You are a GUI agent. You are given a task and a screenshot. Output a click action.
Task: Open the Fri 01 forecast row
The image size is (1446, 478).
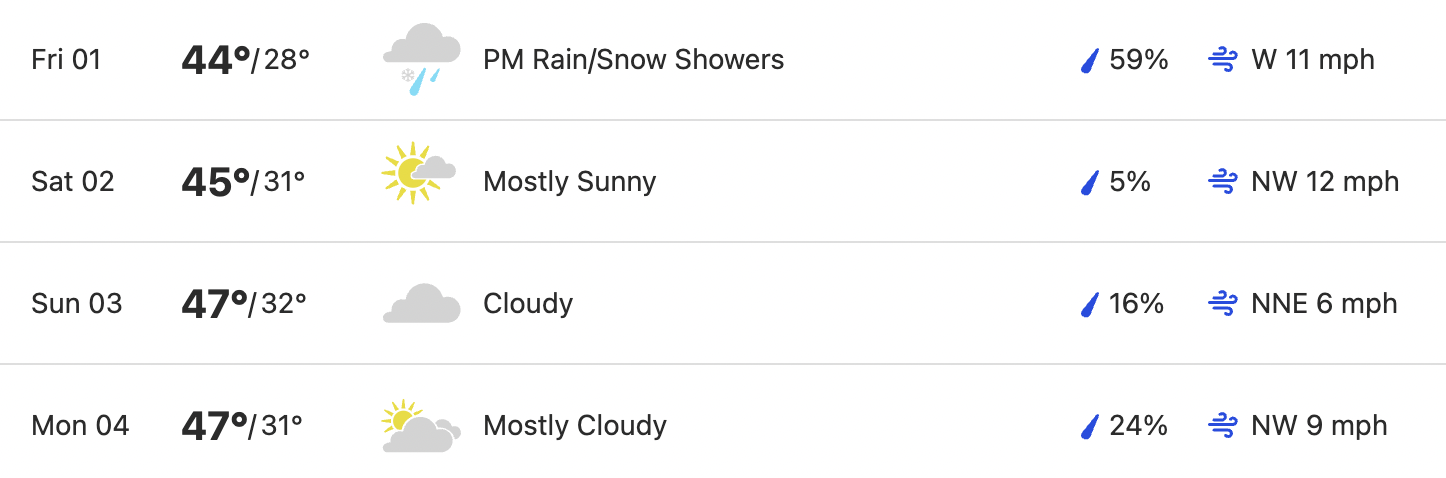723,60
